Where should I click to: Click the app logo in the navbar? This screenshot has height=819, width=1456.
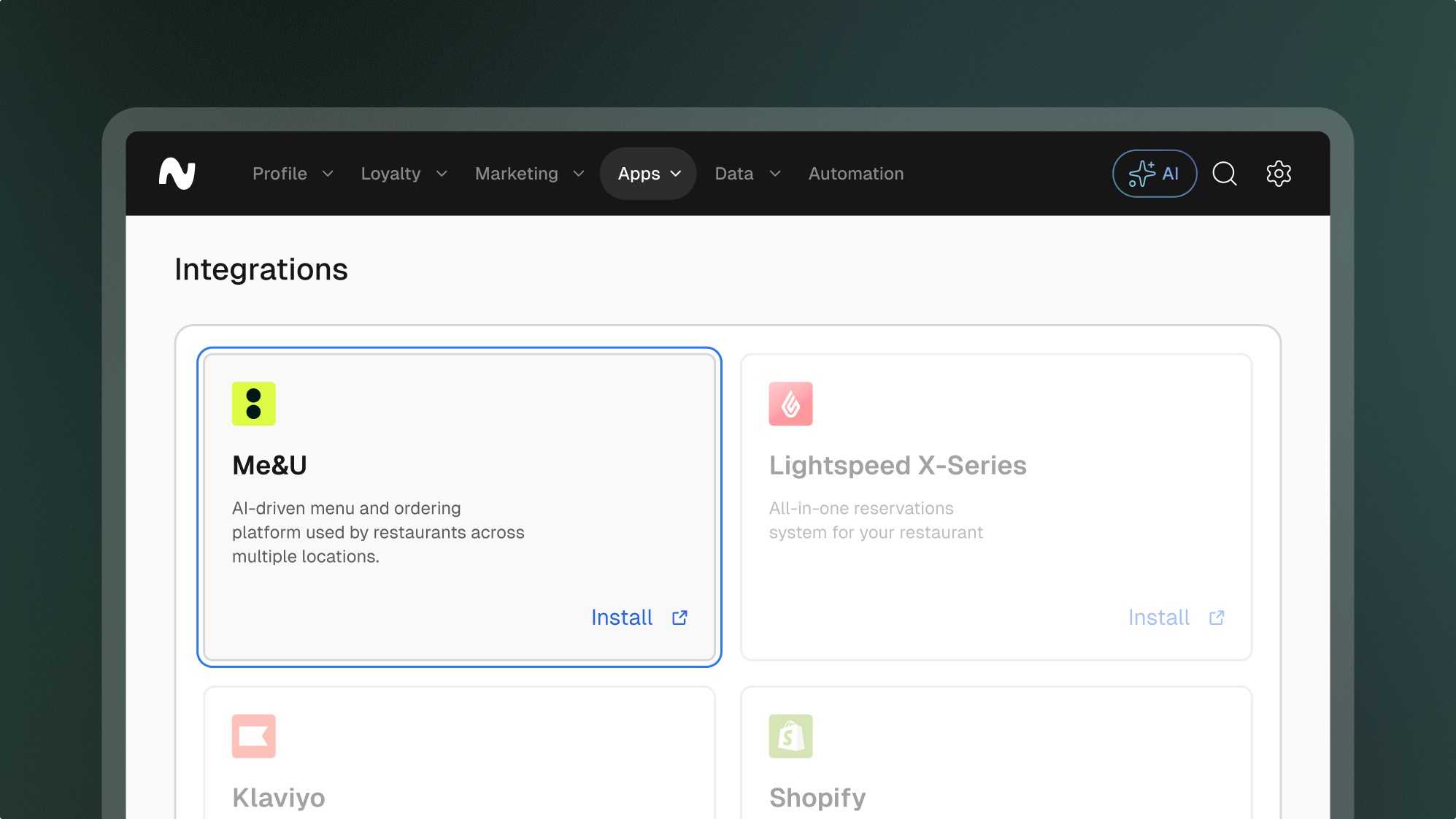click(177, 174)
